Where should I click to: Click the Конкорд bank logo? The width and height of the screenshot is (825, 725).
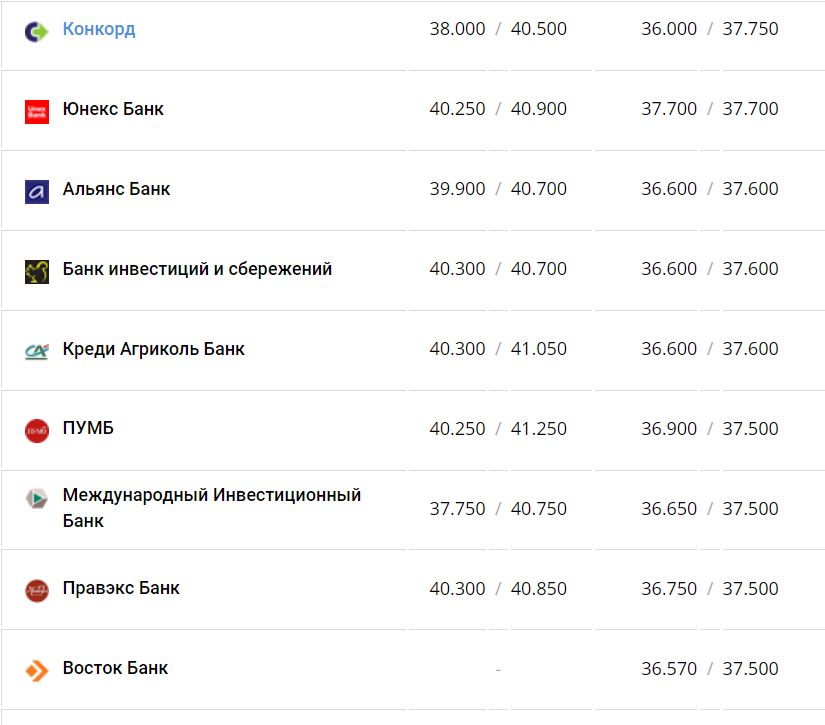pos(36,28)
